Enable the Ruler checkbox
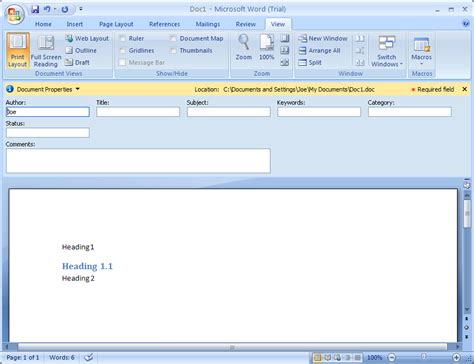This screenshot has width=474, height=364. pos(122,38)
